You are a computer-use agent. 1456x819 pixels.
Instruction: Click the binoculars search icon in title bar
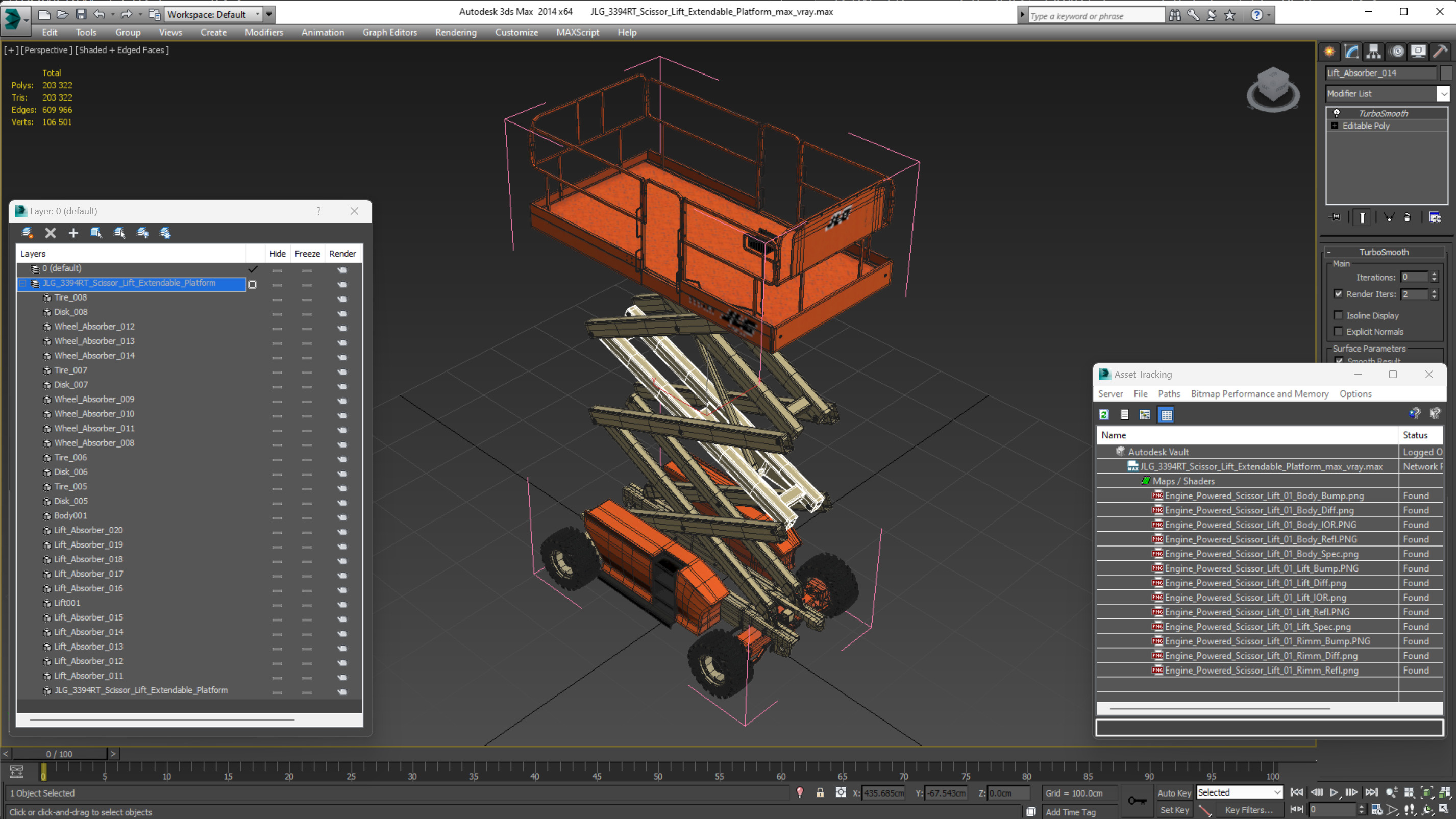[x=1174, y=15]
